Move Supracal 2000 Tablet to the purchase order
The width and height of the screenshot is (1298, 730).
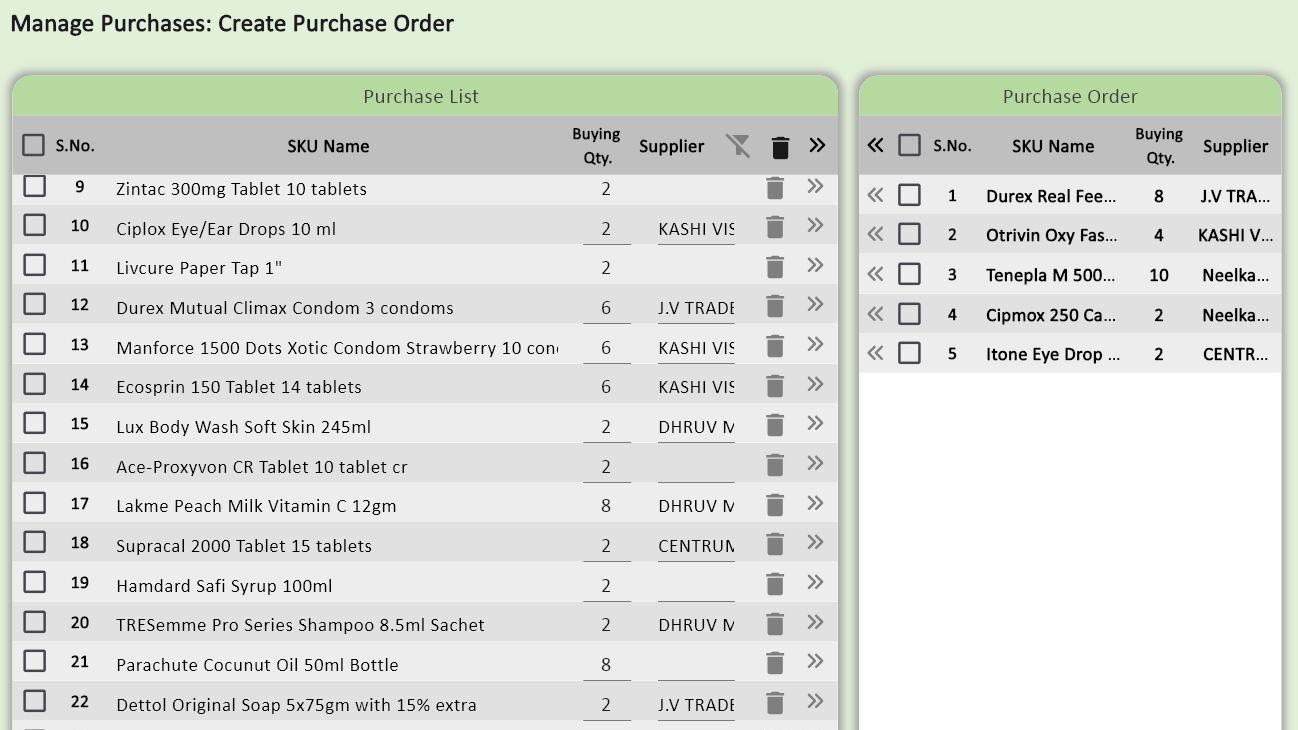click(815, 542)
